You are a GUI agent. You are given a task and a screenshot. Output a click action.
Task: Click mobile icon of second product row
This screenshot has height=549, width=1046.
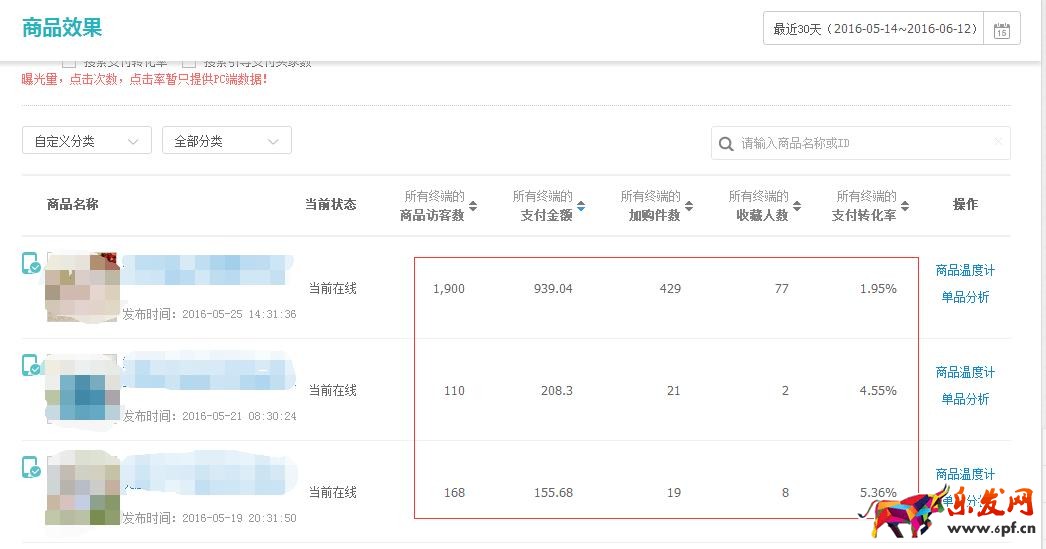pyautogui.click(x=31, y=366)
